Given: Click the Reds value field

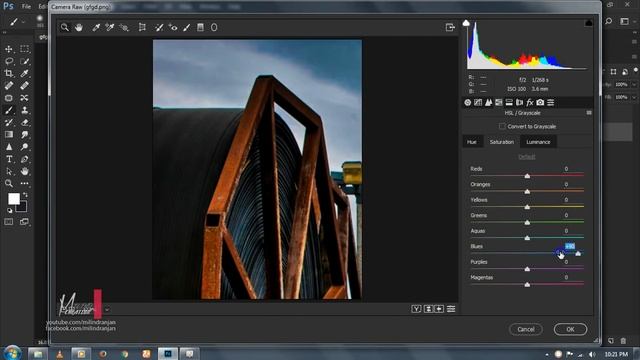Looking at the screenshot, I should [566, 169].
